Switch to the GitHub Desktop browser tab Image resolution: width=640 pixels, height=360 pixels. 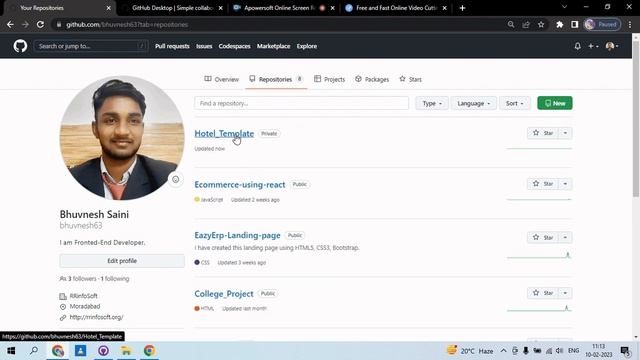coord(171,8)
